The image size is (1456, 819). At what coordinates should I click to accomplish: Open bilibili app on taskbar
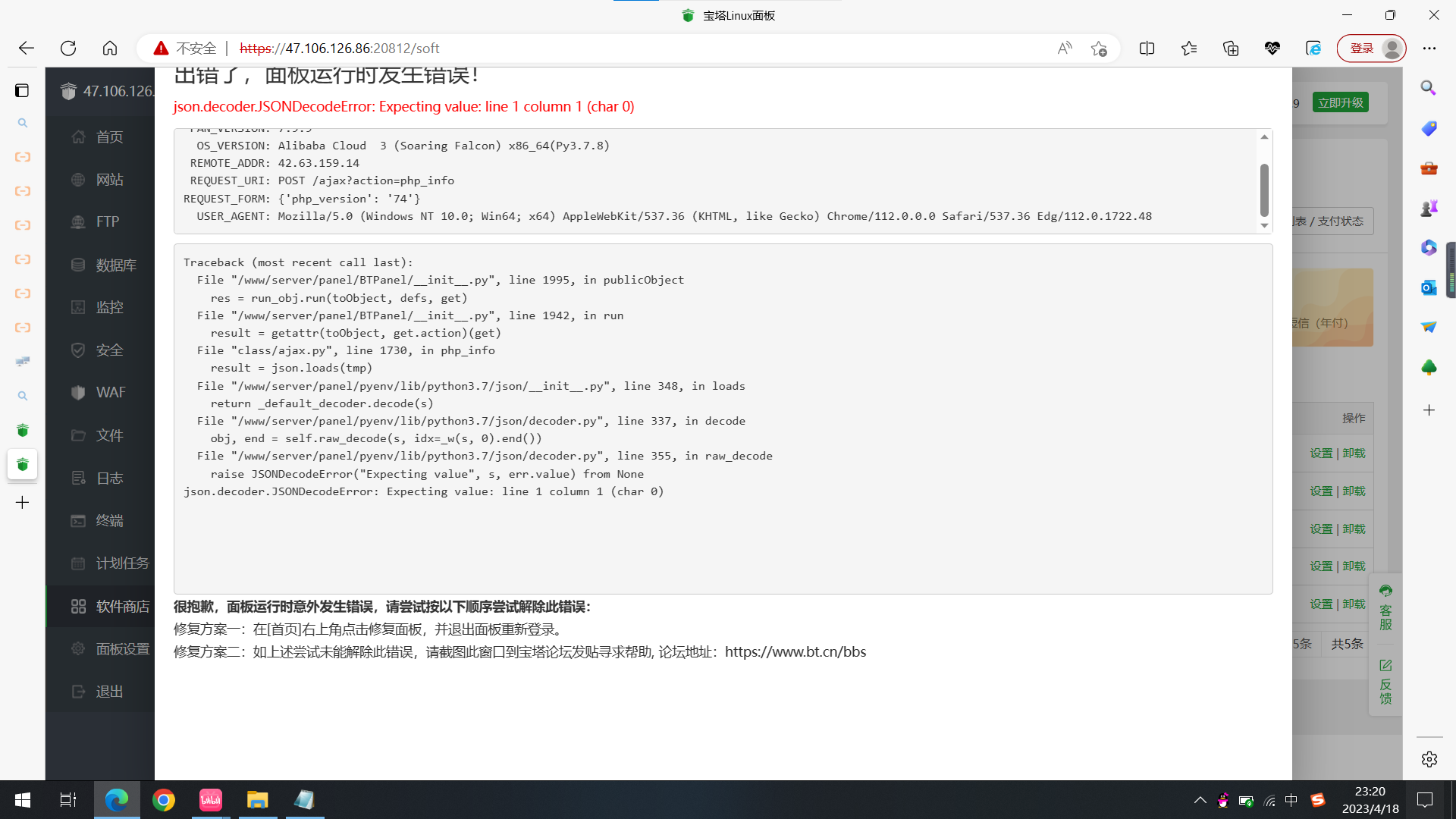point(211,800)
